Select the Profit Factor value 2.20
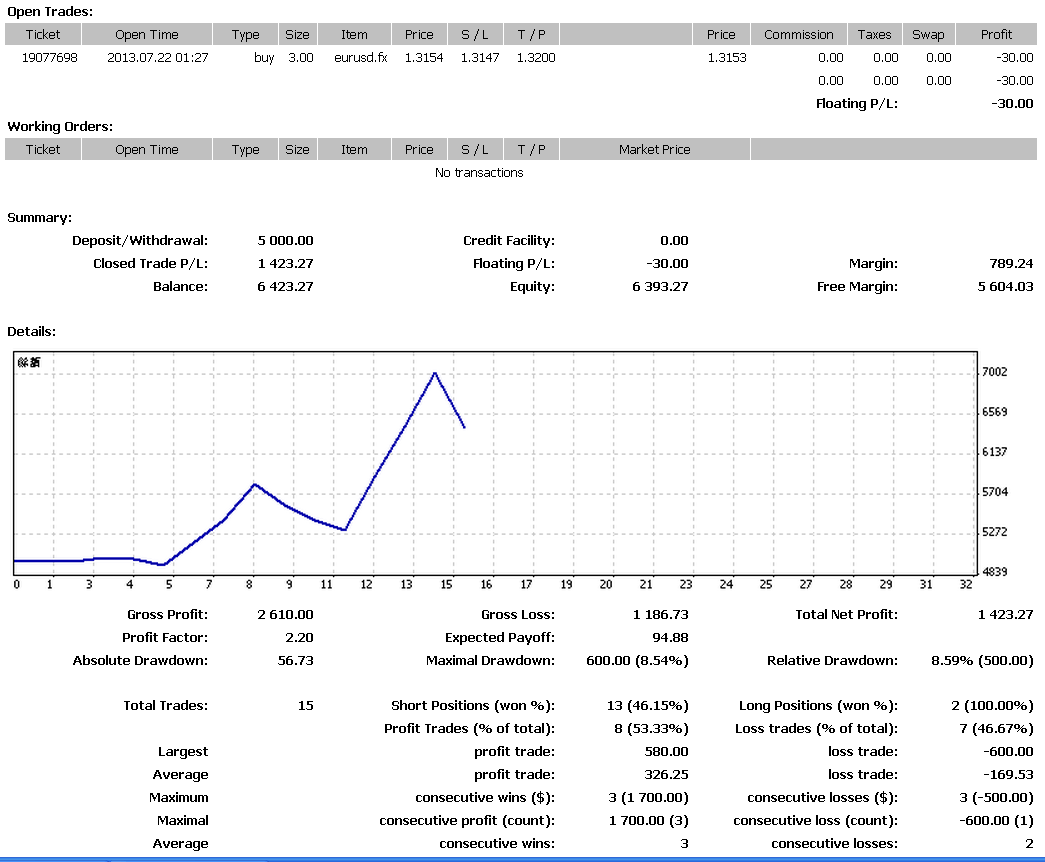This screenshot has height=862, width=1045. 299,638
